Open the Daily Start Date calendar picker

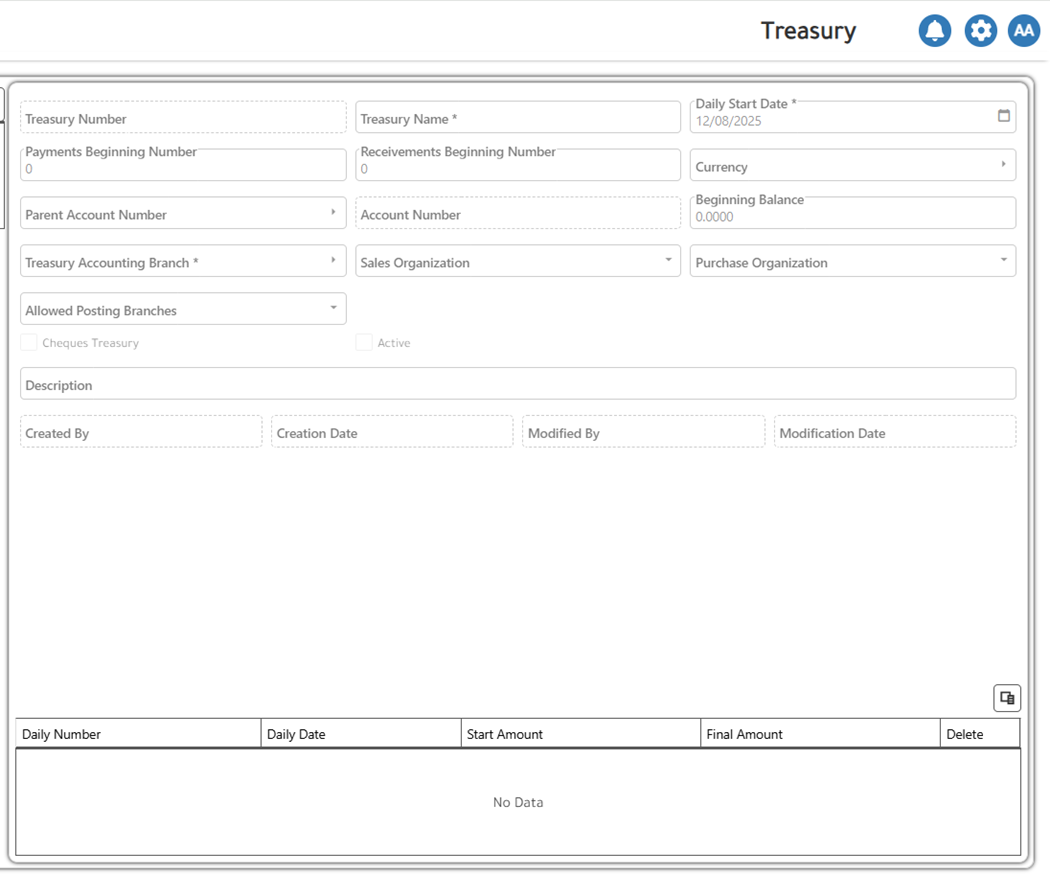click(1003, 116)
